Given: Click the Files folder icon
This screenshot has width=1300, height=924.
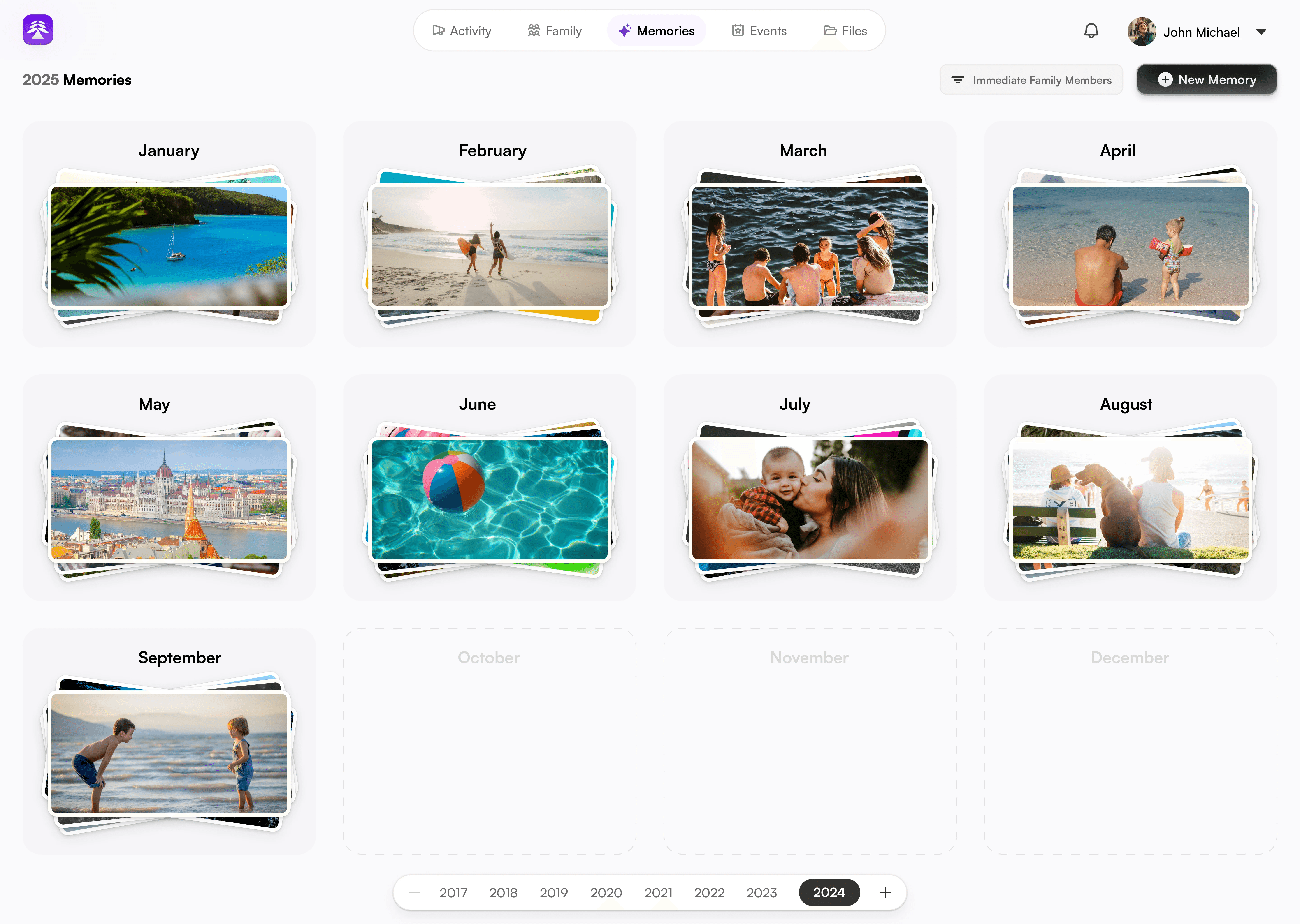Looking at the screenshot, I should pos(830,31).
